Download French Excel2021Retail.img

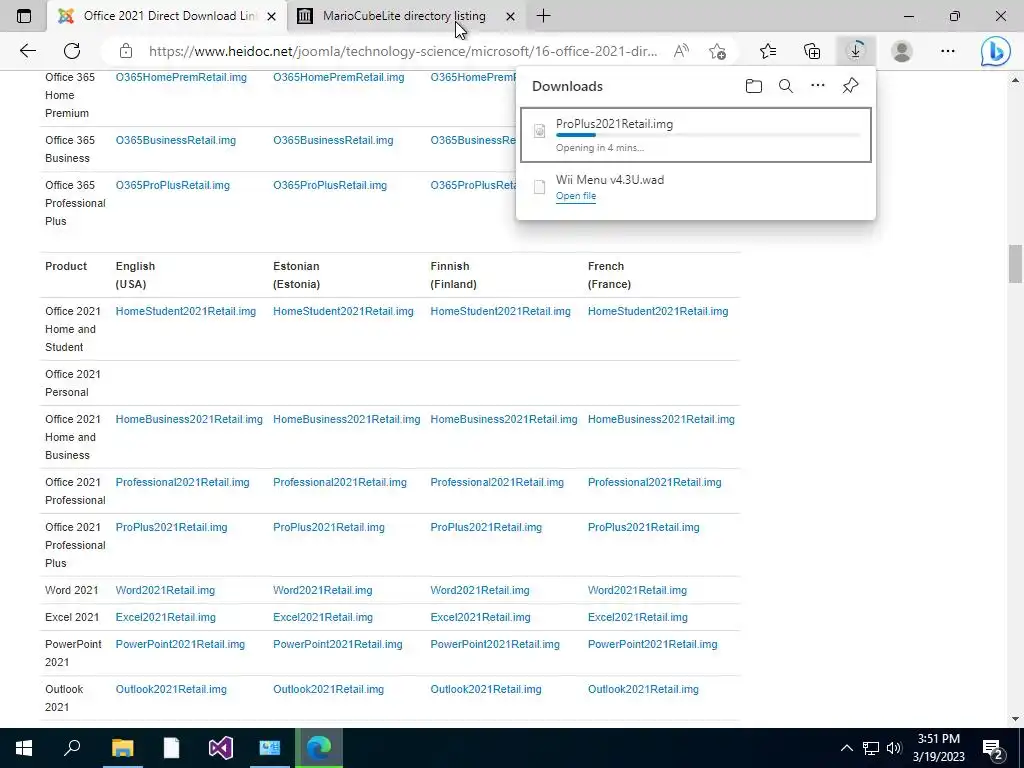coord(637,617)
